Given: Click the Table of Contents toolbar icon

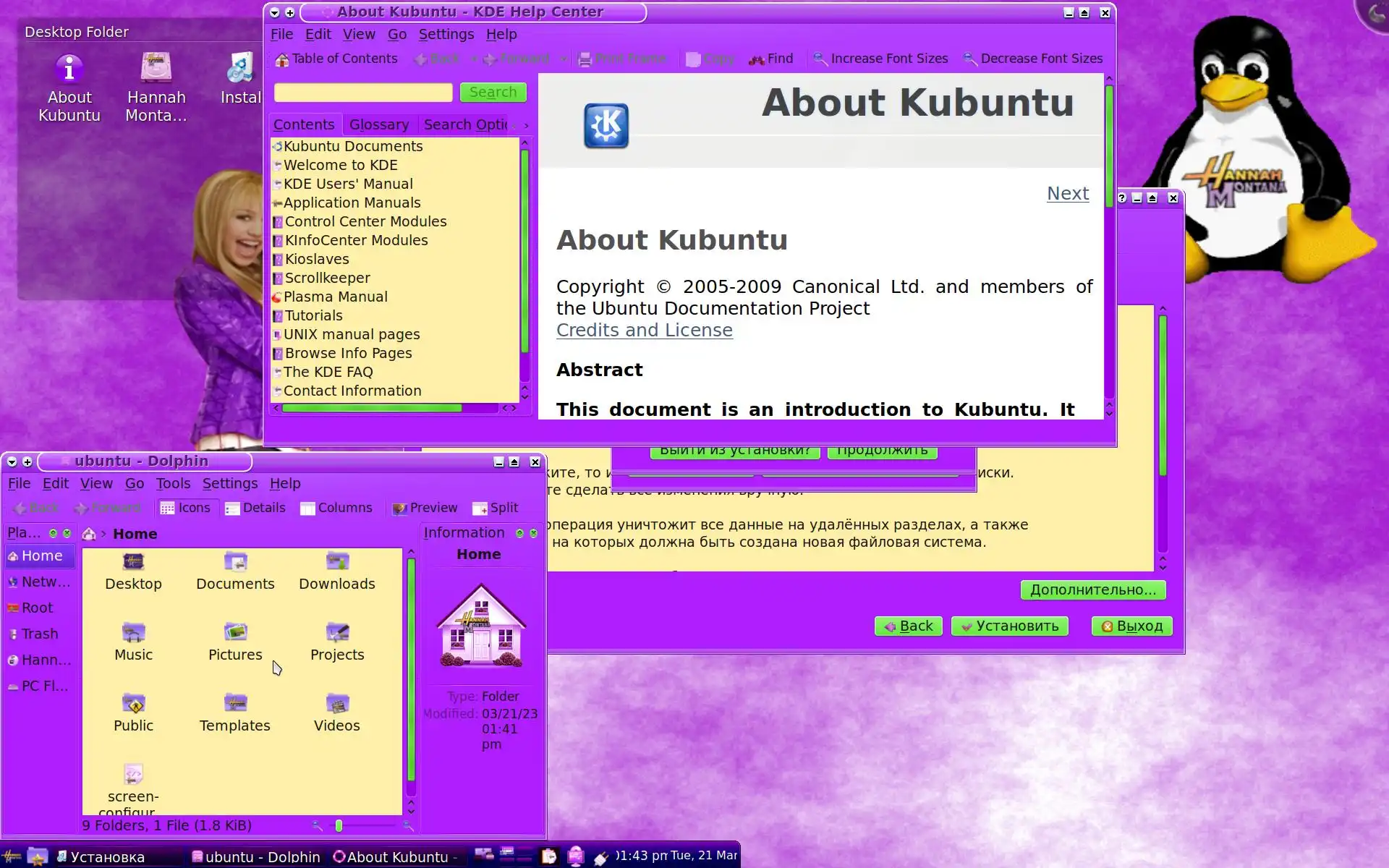Looking at the screenshot, I should coord(282,59).
